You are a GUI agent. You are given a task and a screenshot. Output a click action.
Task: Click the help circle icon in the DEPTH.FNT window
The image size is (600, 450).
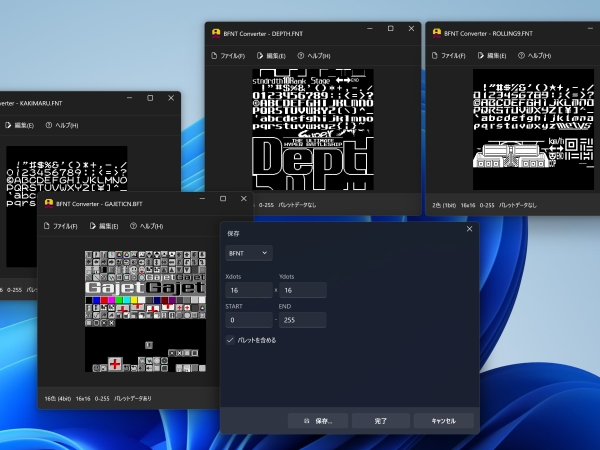(301, 56)
